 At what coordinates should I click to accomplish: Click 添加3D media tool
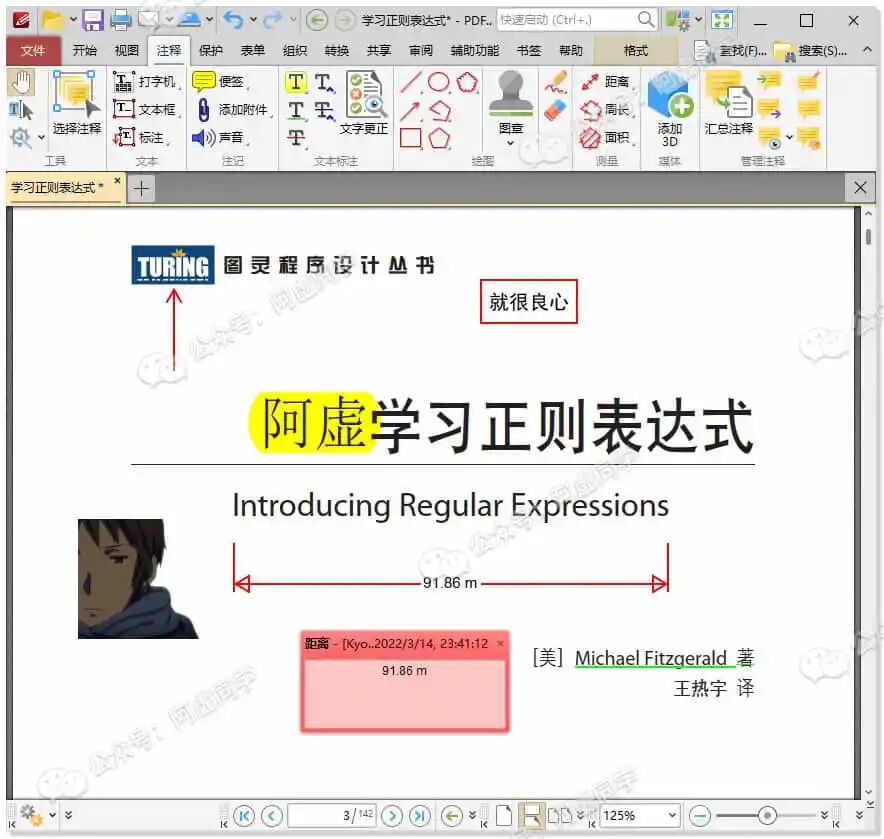tap(670, 111)
